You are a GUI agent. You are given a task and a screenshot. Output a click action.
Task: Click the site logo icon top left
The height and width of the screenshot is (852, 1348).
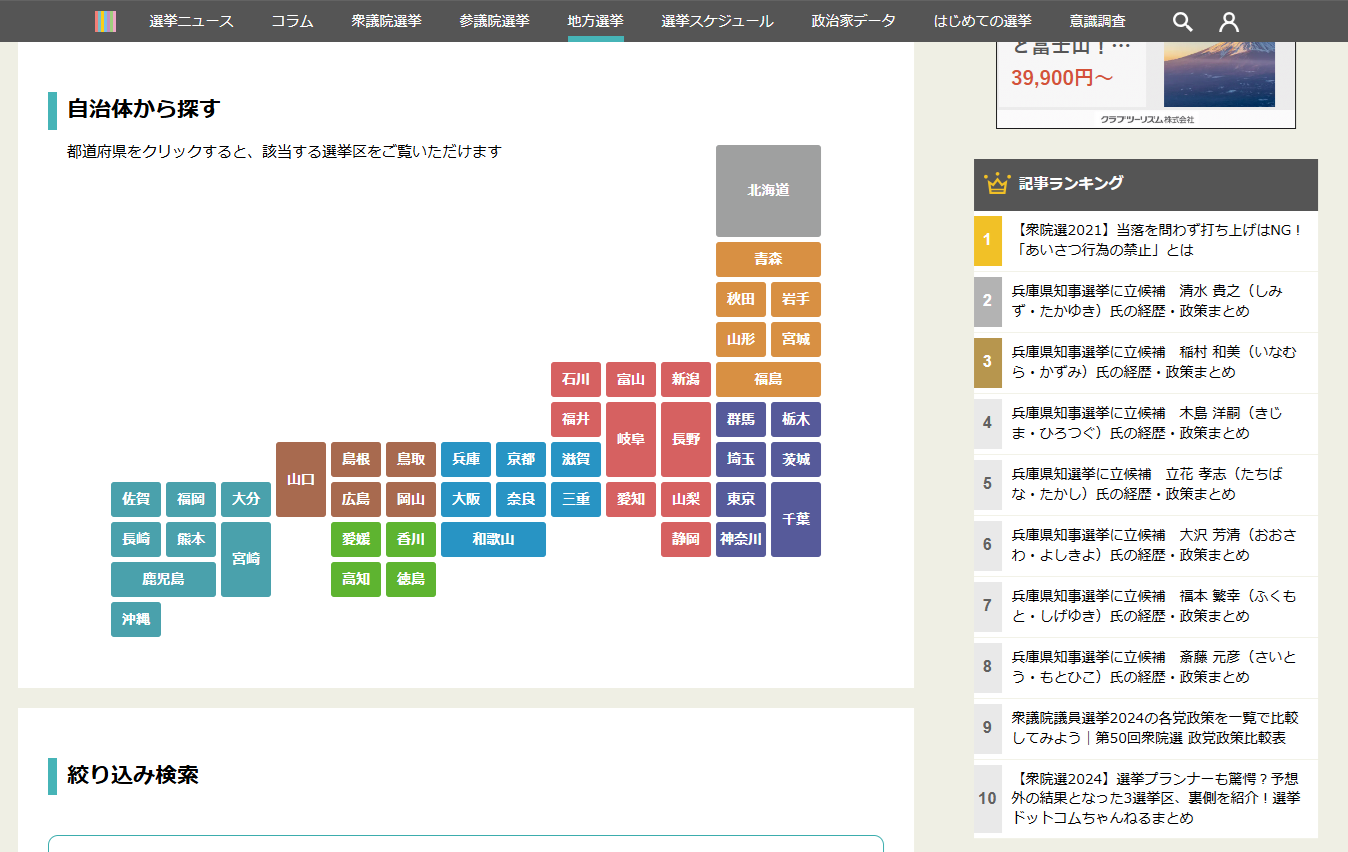click(106, 21)
